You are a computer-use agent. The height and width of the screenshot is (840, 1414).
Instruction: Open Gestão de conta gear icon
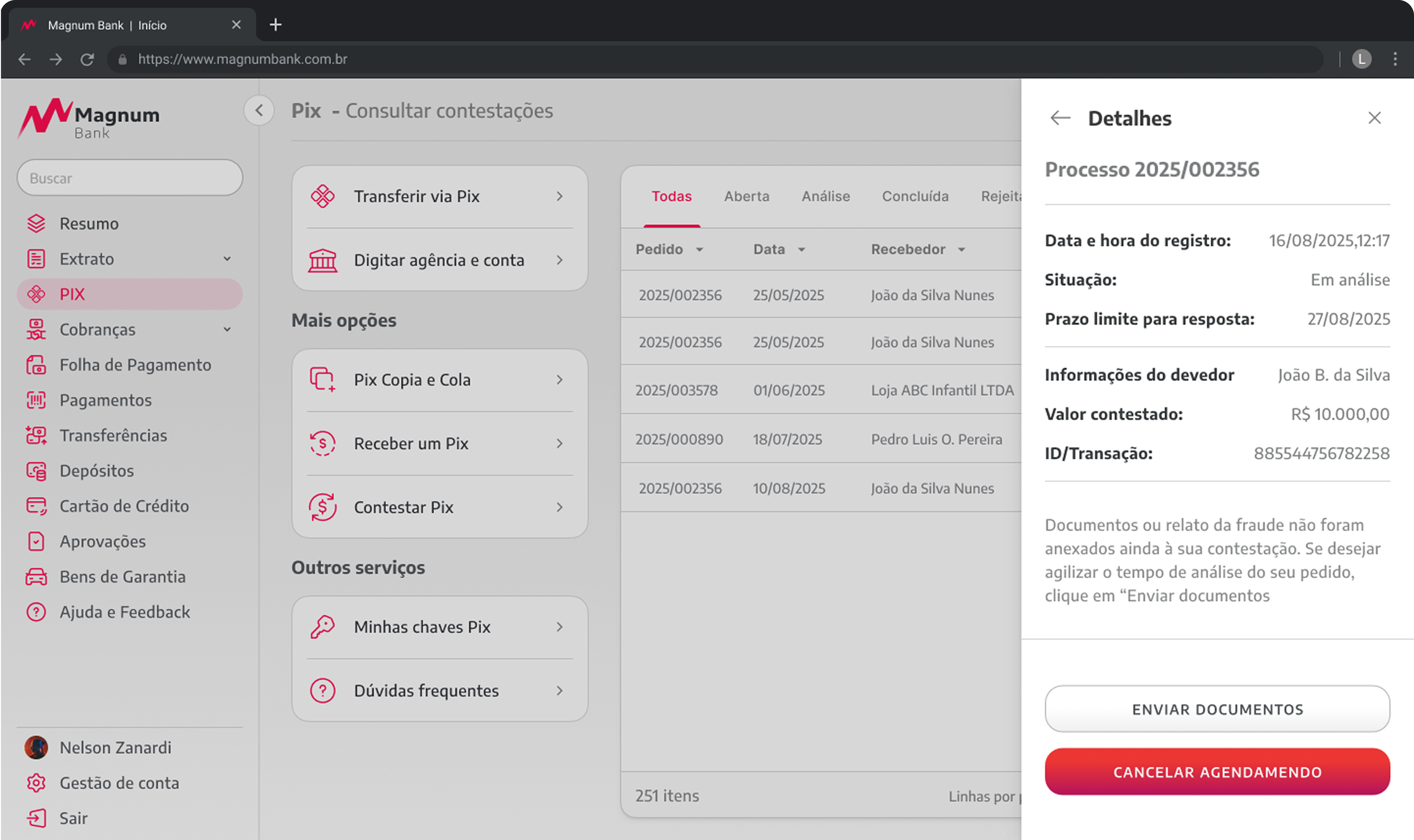36,783
